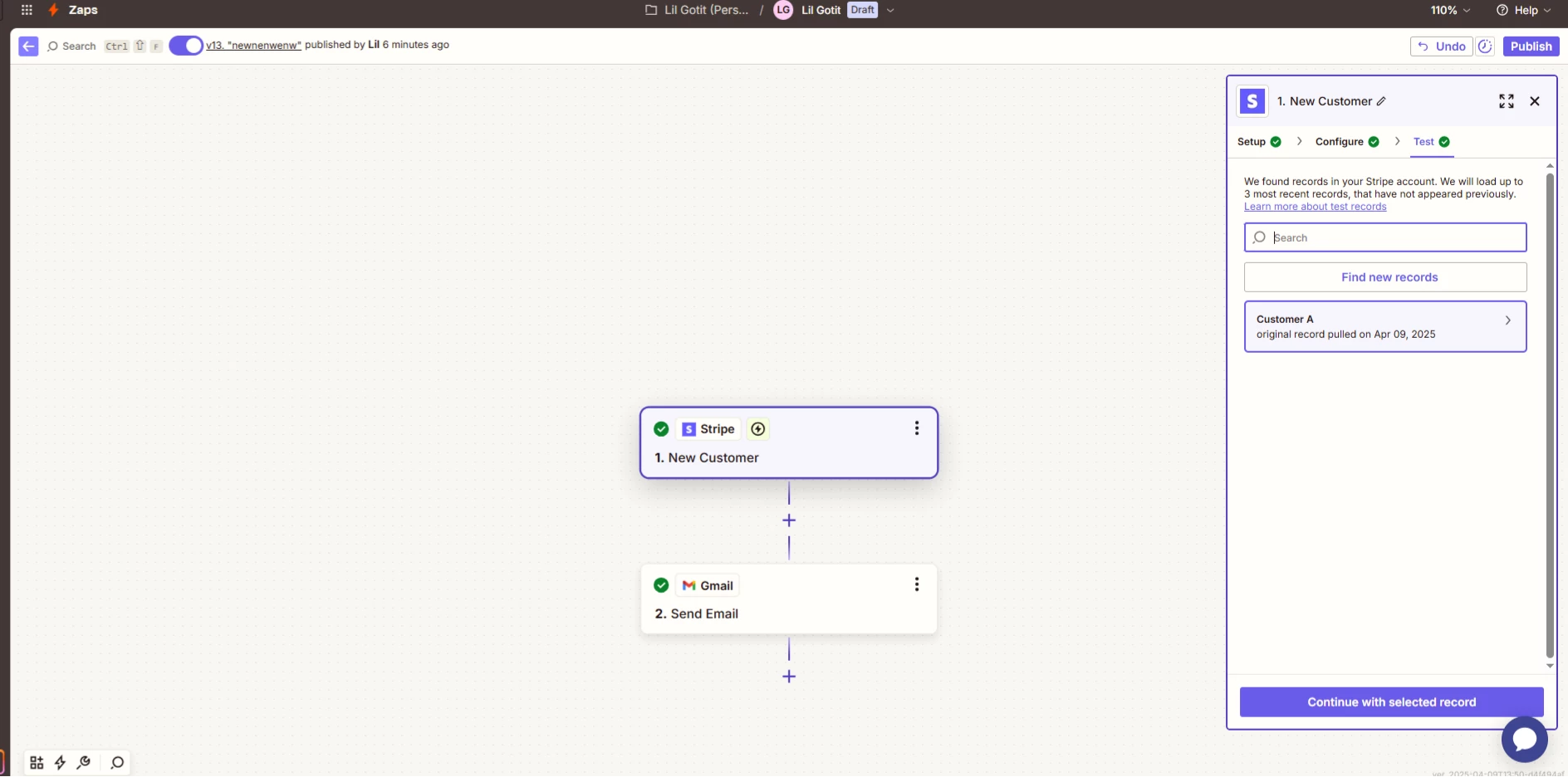Toggle the Zap on/off switch

click(x=186, y=46)
